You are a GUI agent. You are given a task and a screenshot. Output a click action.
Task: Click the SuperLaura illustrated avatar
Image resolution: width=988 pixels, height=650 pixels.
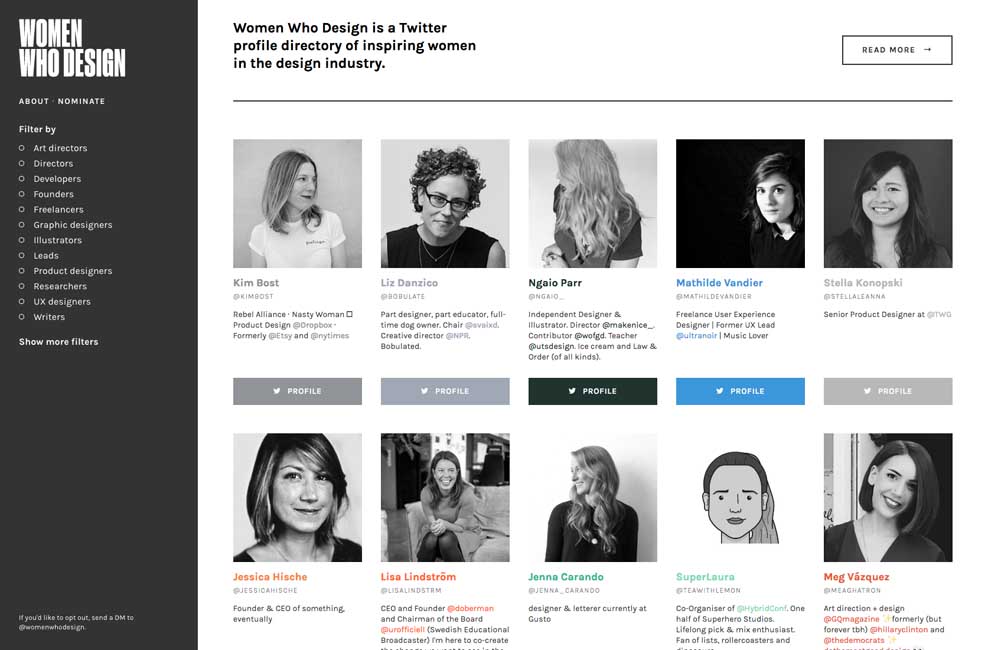click(x=740, y=497)
